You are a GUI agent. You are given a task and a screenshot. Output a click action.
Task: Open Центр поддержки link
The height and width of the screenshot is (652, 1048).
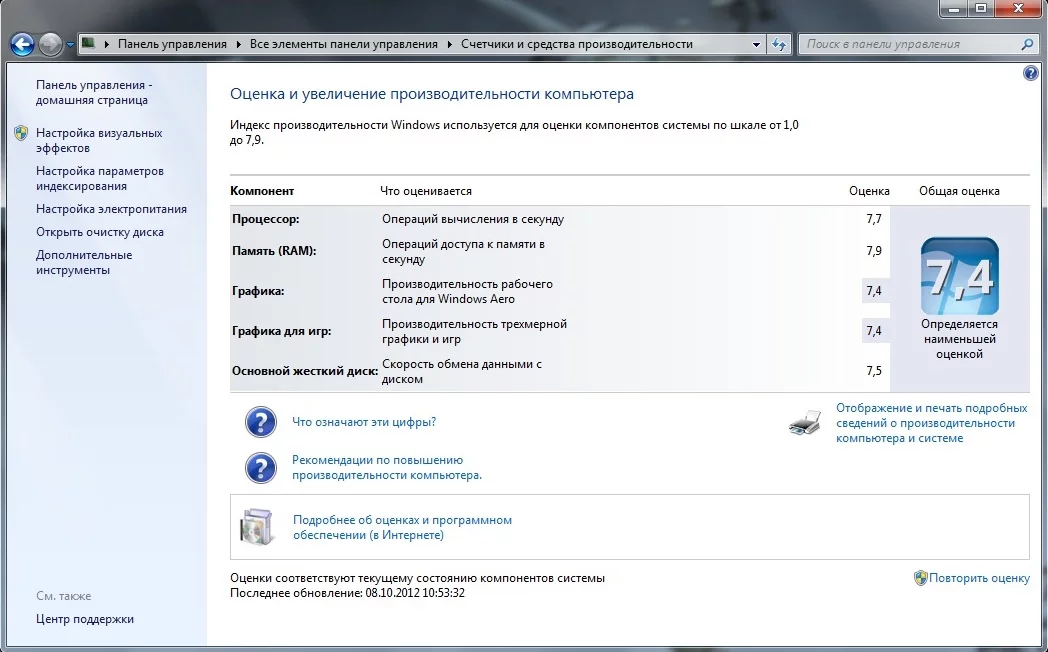pos(85,619)
